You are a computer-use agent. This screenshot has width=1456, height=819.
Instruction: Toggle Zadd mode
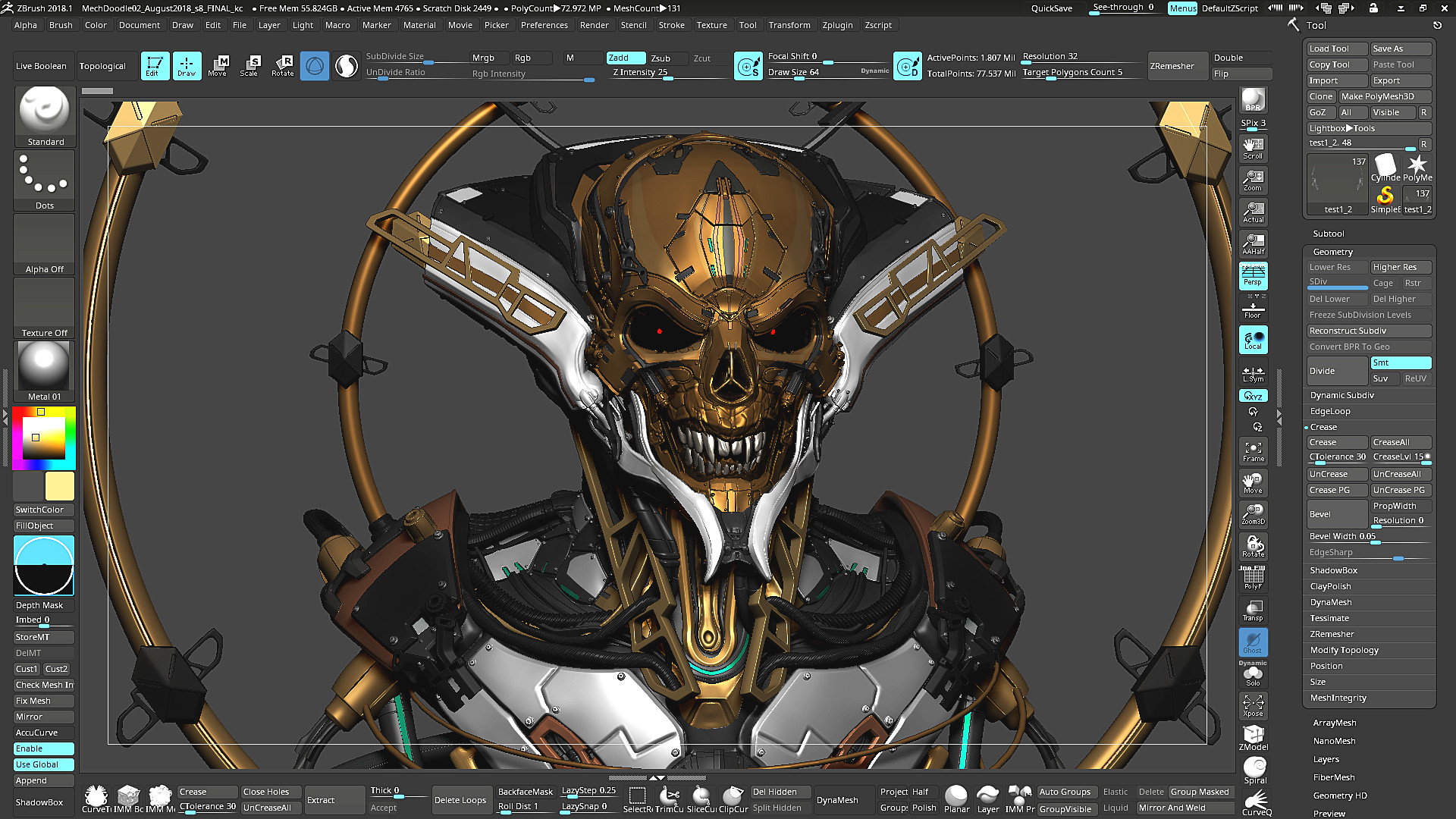pyautogui.click(x=626, y=58)
